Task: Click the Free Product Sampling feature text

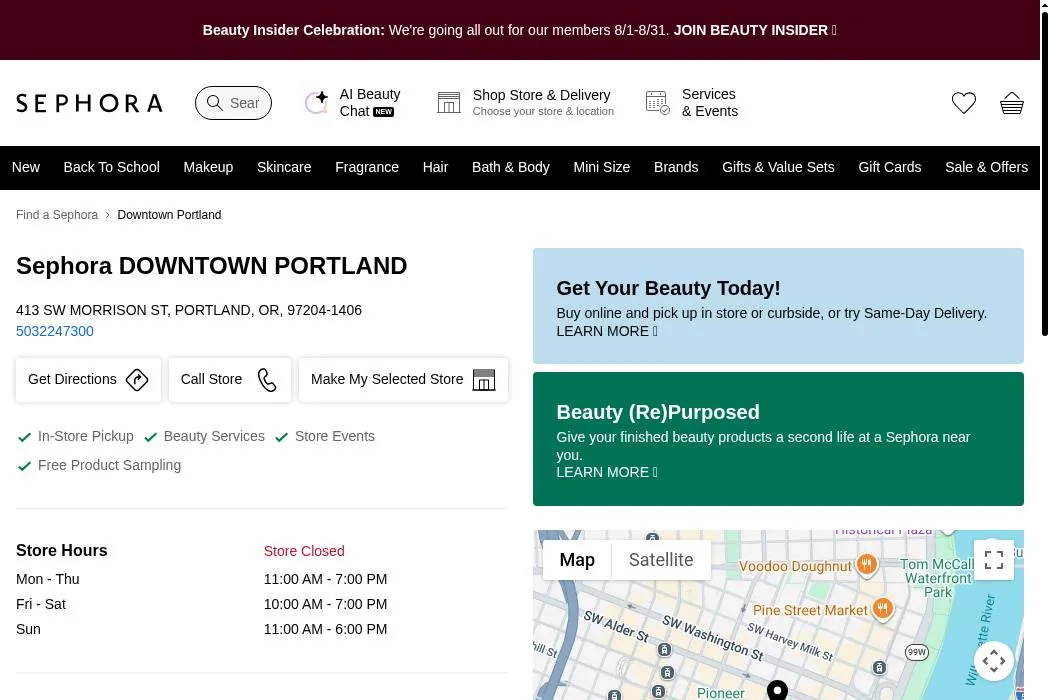Action: pyautogui.click(x=109, y=465)
